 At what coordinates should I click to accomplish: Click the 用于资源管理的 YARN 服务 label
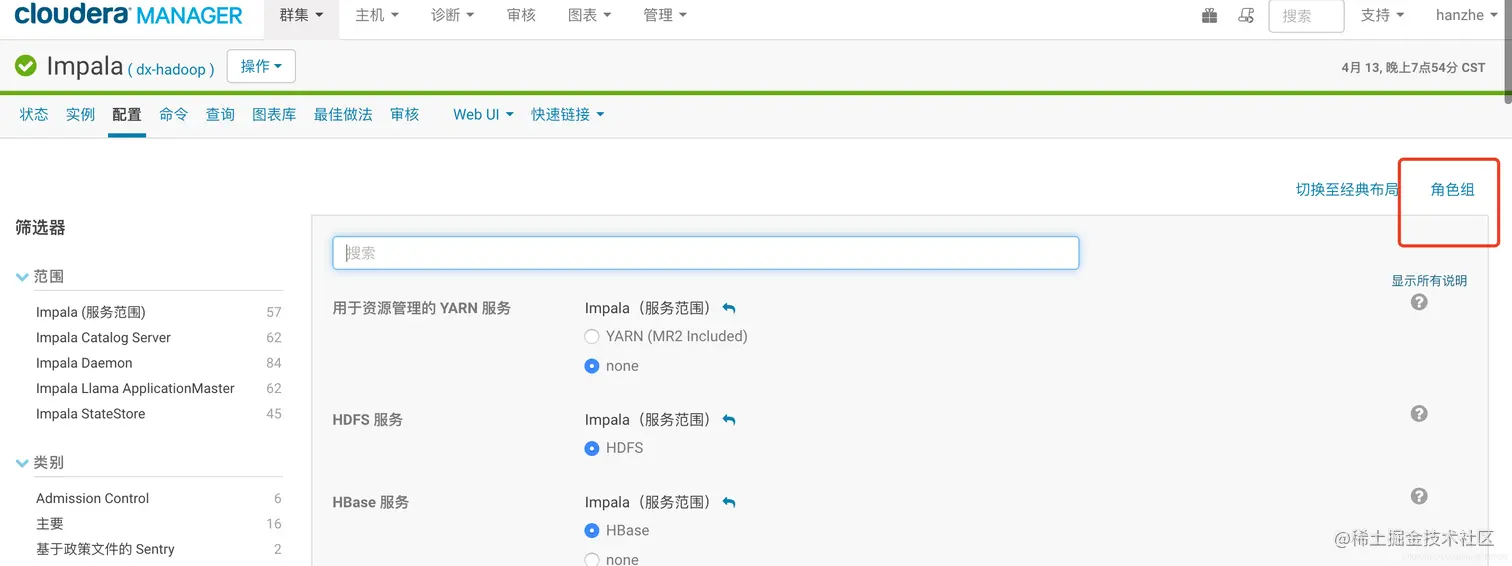(422, 308)
